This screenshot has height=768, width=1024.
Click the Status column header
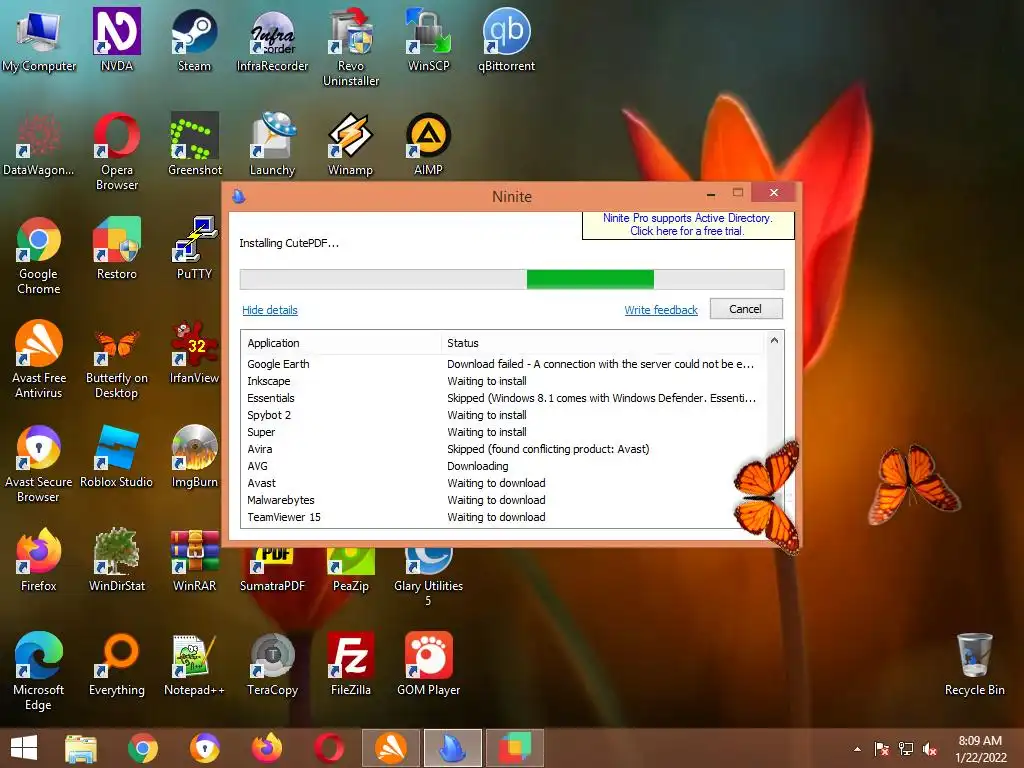(x=602, y=343)
